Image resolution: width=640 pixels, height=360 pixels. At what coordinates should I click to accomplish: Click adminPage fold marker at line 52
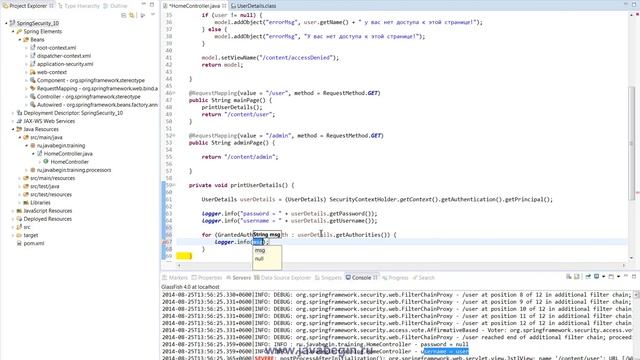(x=174, y=136)
